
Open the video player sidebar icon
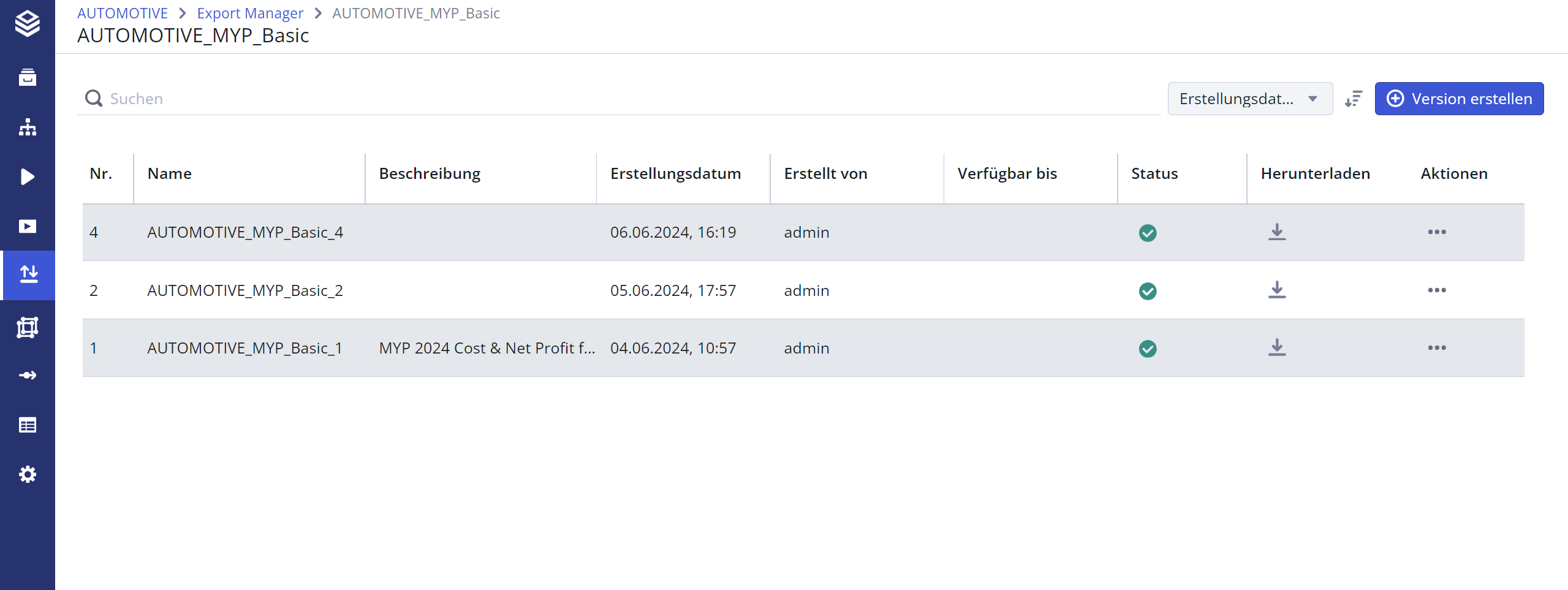coord(28,227)
